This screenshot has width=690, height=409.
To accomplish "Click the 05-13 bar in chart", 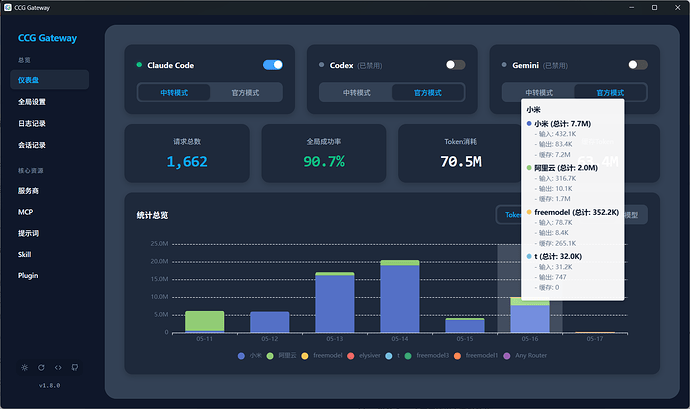I will click(x=335, y=302).
